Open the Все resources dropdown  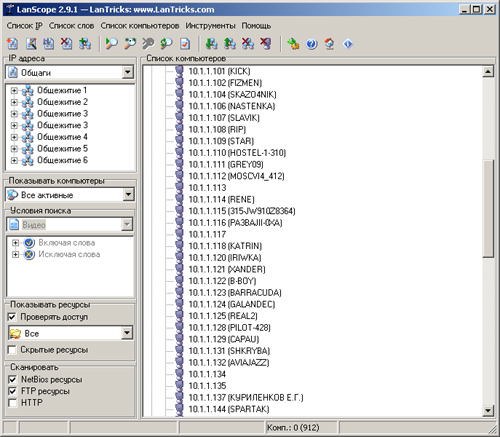click(x=127, y=333)
